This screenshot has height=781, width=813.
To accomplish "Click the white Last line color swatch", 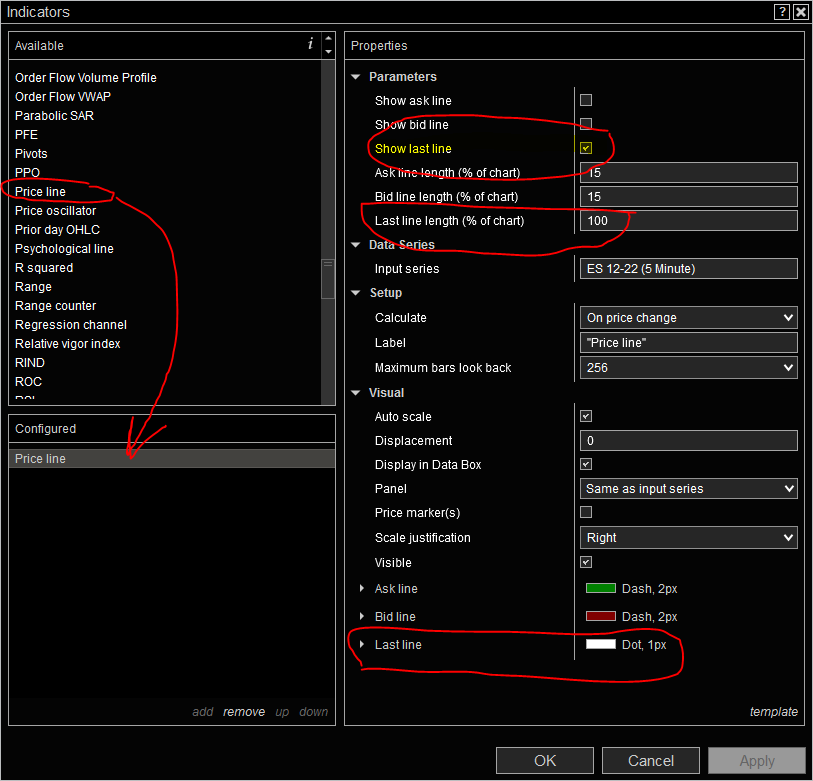I will point(600,645).
